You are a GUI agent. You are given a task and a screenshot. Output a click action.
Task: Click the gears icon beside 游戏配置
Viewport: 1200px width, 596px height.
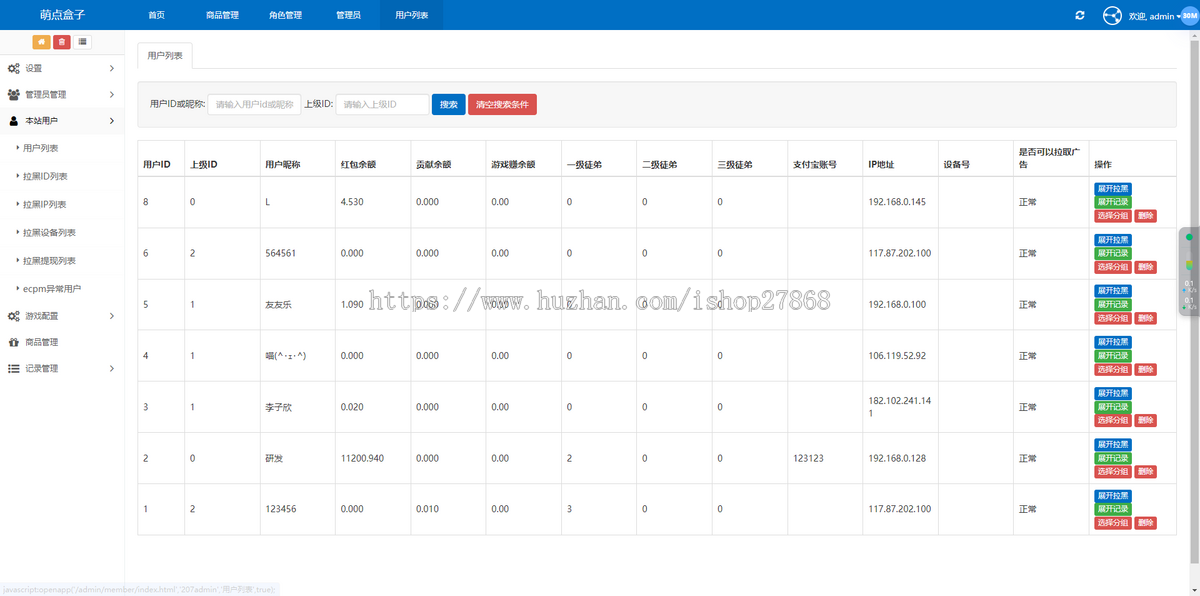point(13,316)
